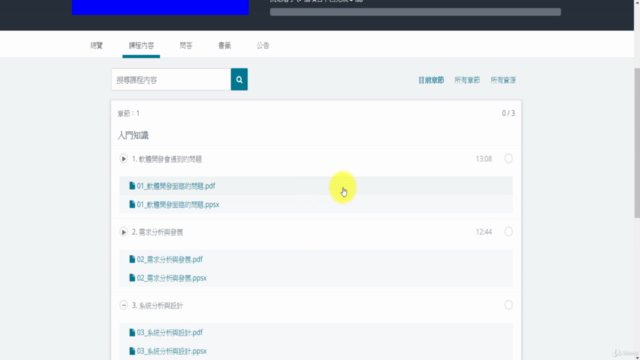Screen dimensions: 640x360
Task: Select the middle all-sections filter link
Action: [x=467, y=80]
